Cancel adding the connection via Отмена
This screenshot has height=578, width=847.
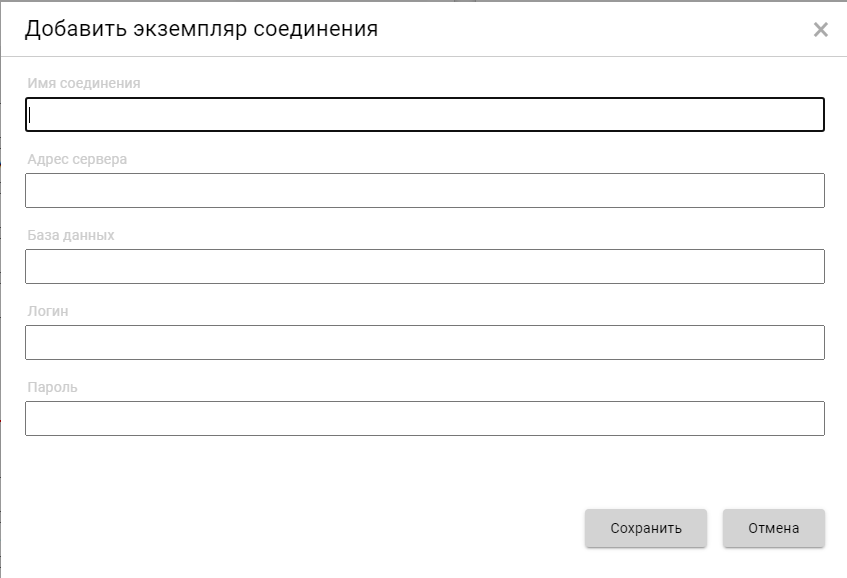(x=774, y=528)
